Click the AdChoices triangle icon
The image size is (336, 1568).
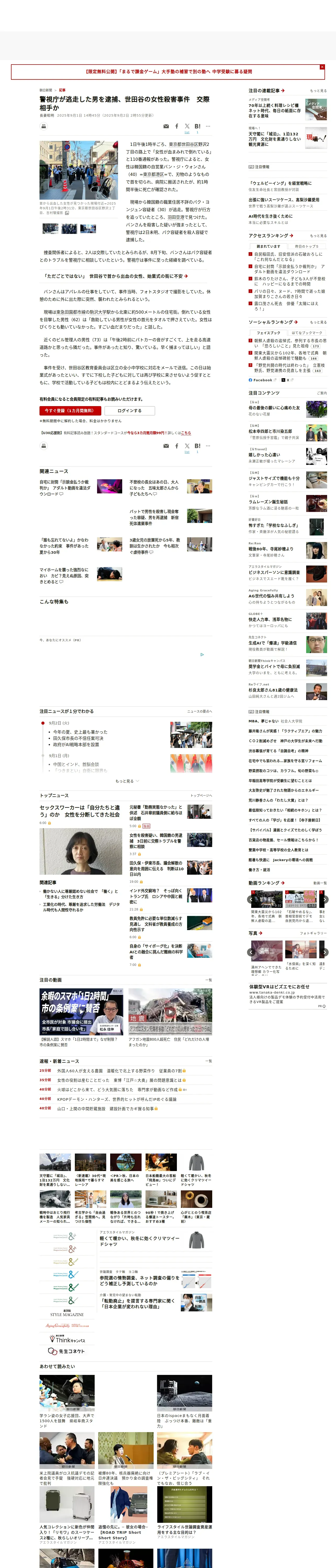tap(203, 655)
